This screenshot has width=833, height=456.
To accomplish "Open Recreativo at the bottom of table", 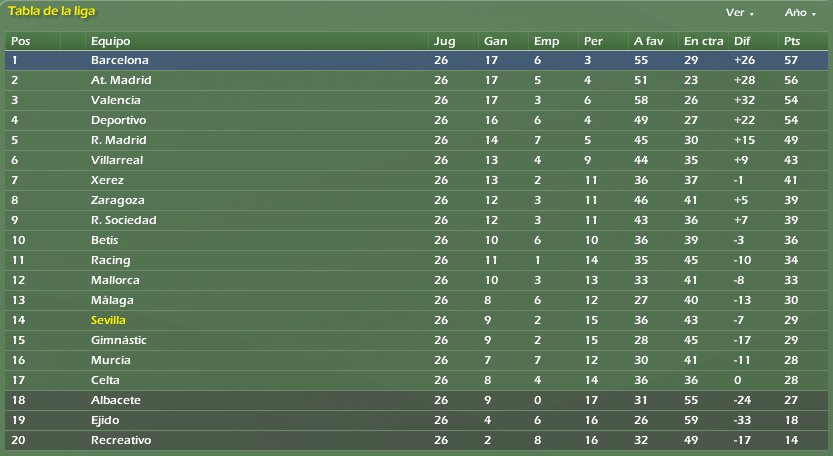I will [x=121, y=440].
